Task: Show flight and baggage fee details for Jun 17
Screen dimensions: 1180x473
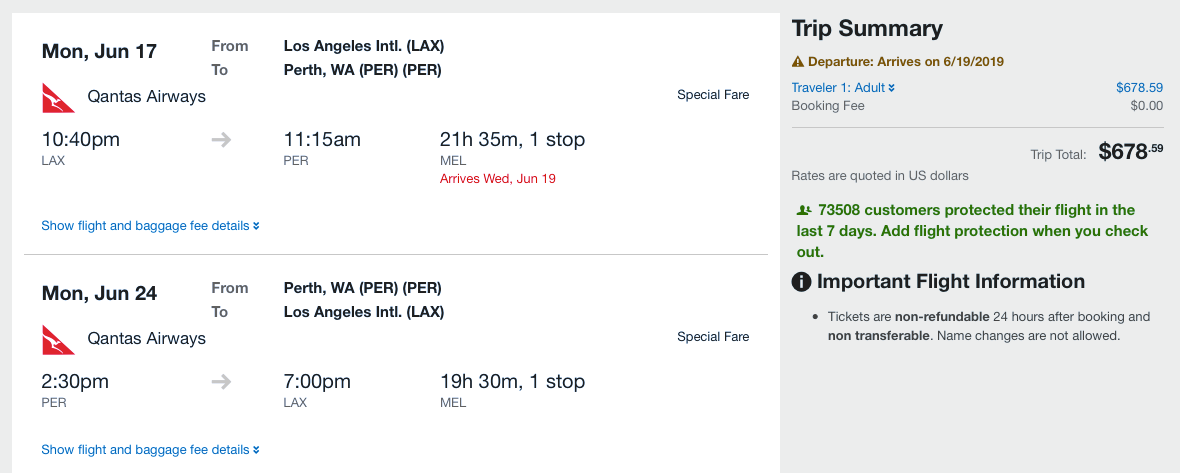Action: click(150, 226)
